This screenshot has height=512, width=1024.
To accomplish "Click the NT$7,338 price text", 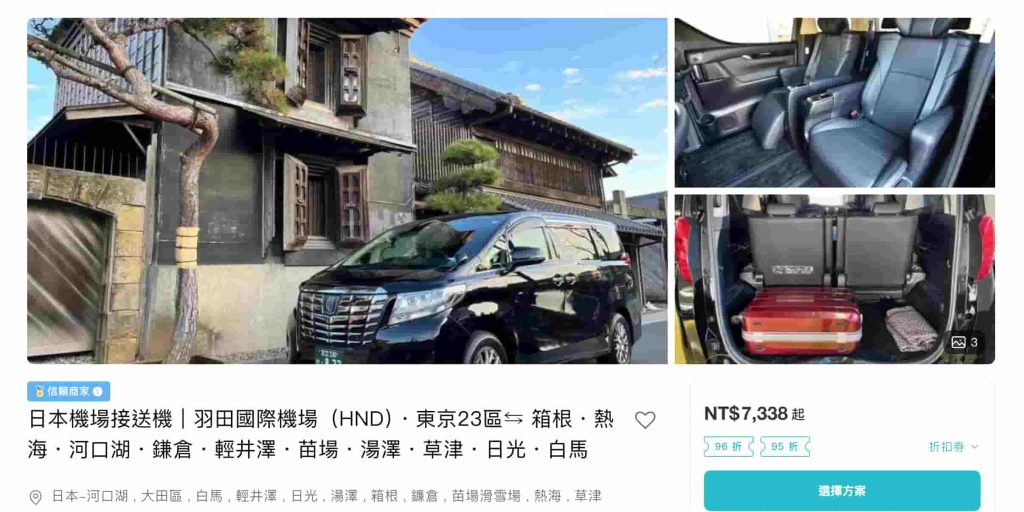I will [x=746, y=413].
